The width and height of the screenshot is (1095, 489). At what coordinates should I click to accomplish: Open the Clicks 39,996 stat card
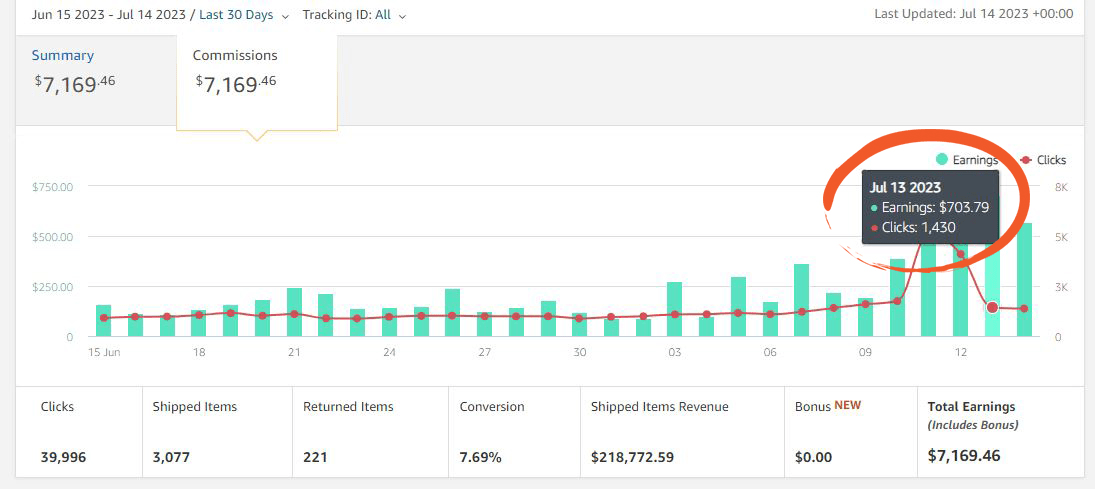click(78, 432)
